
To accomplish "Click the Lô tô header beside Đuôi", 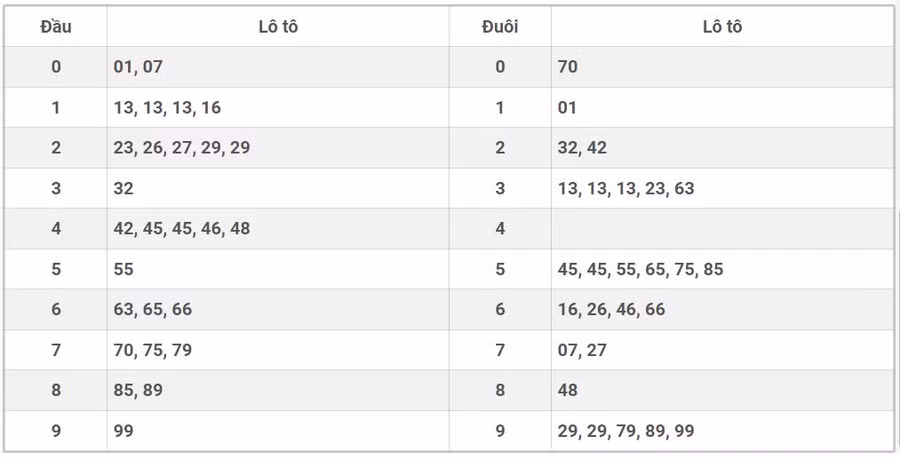I will pos(722,27).
